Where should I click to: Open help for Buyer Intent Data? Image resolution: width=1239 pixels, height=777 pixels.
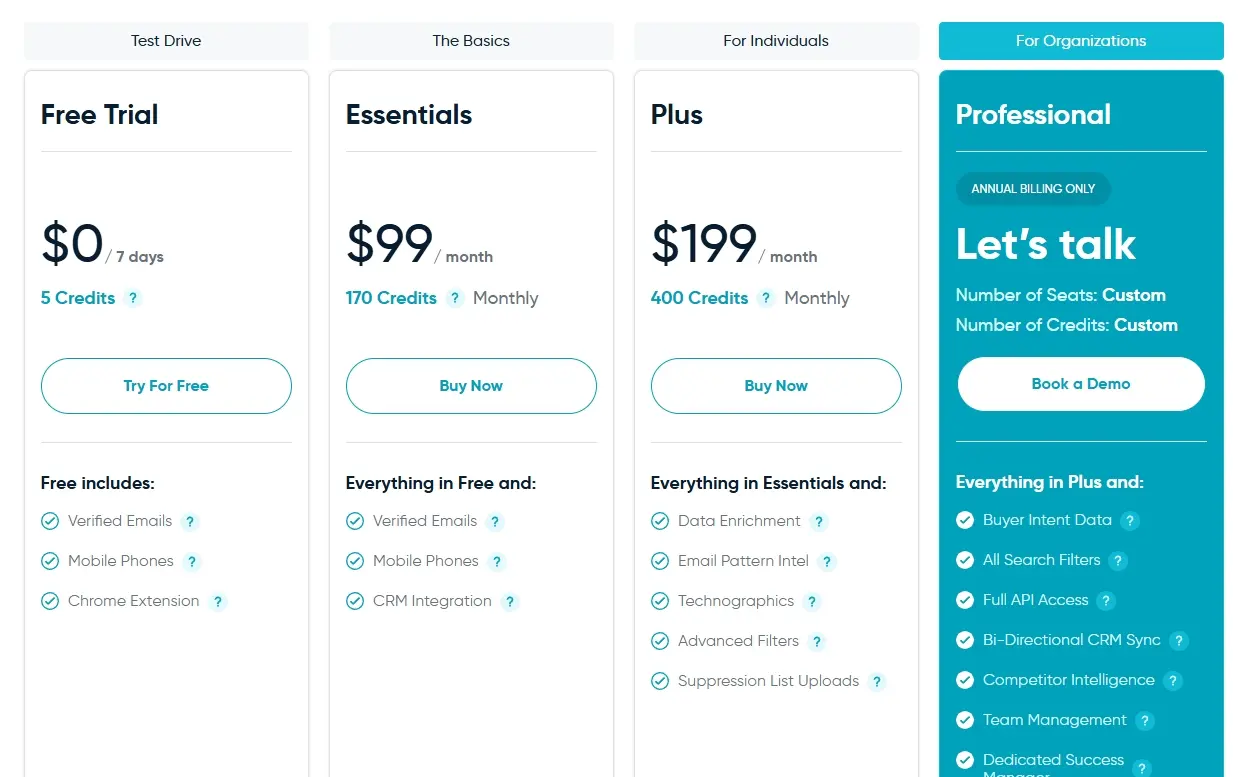point(1130,520)
